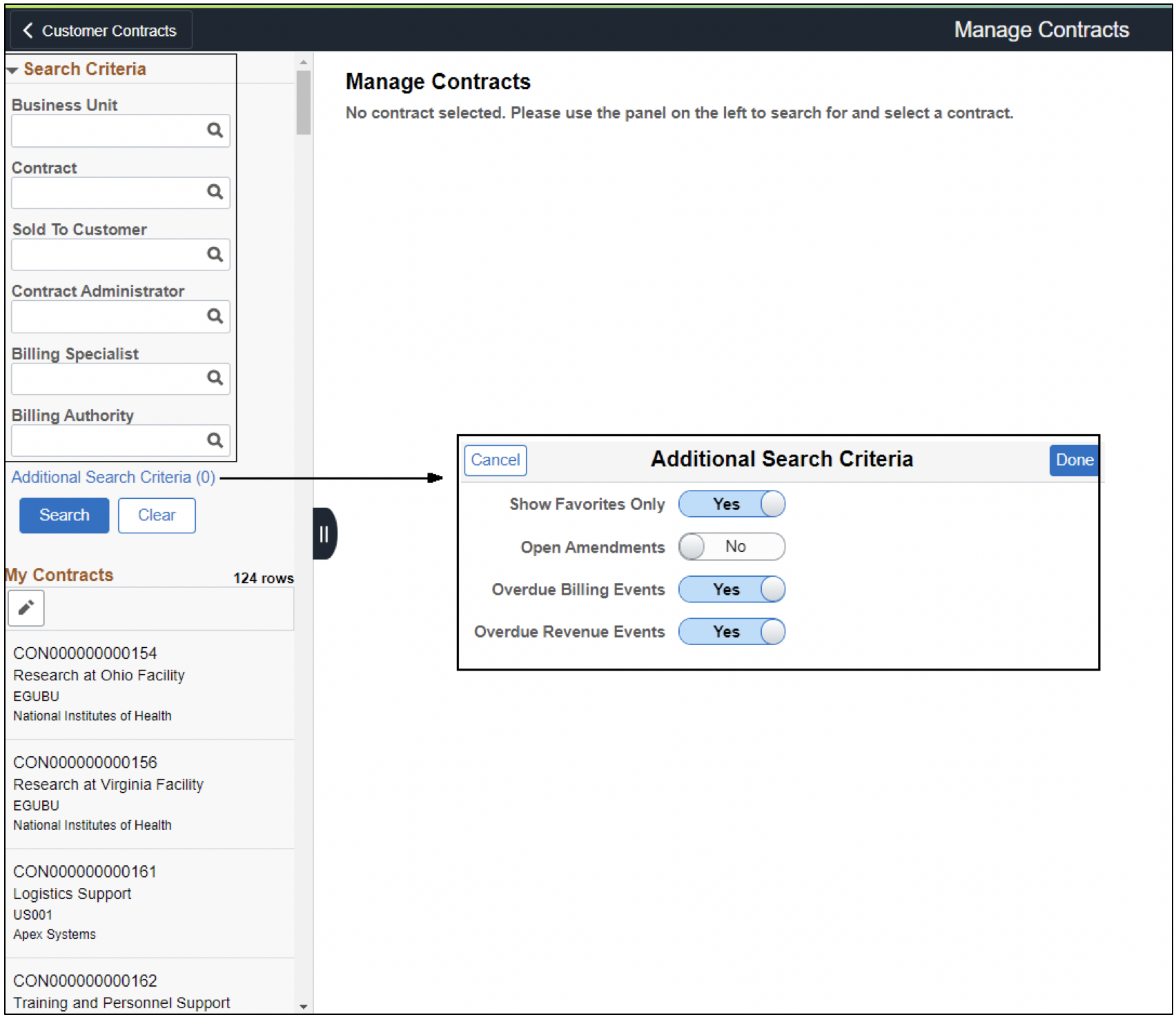Viewport: 1176px width, 1017px height.
Task: Open the Billing Specialist lookup
Action: click(215, 378)
